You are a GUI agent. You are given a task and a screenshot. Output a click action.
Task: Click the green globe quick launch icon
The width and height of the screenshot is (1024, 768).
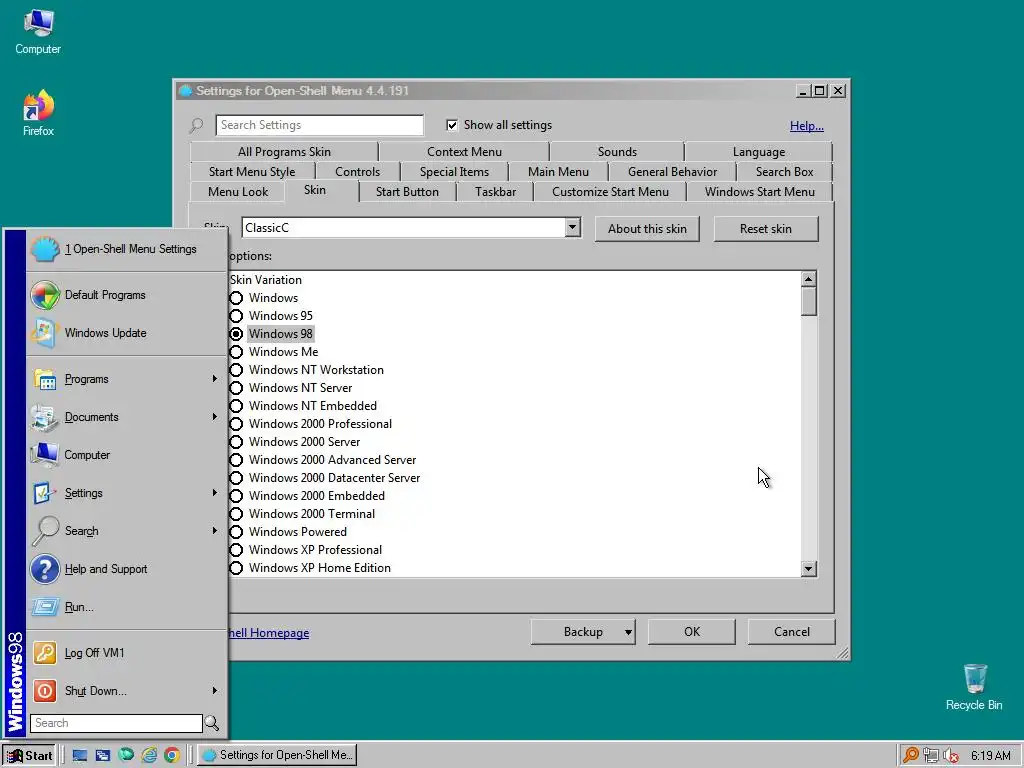pyautogui.click(x=126, y=755)
